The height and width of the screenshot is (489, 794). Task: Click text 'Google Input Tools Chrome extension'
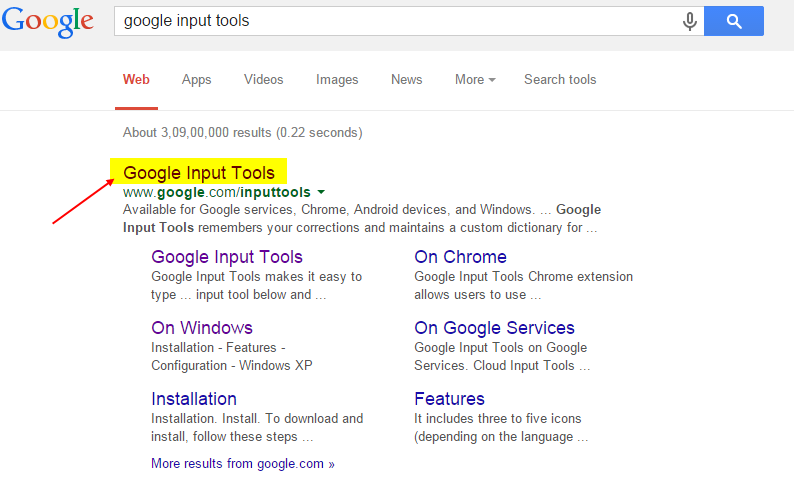[x=524, y=277]
